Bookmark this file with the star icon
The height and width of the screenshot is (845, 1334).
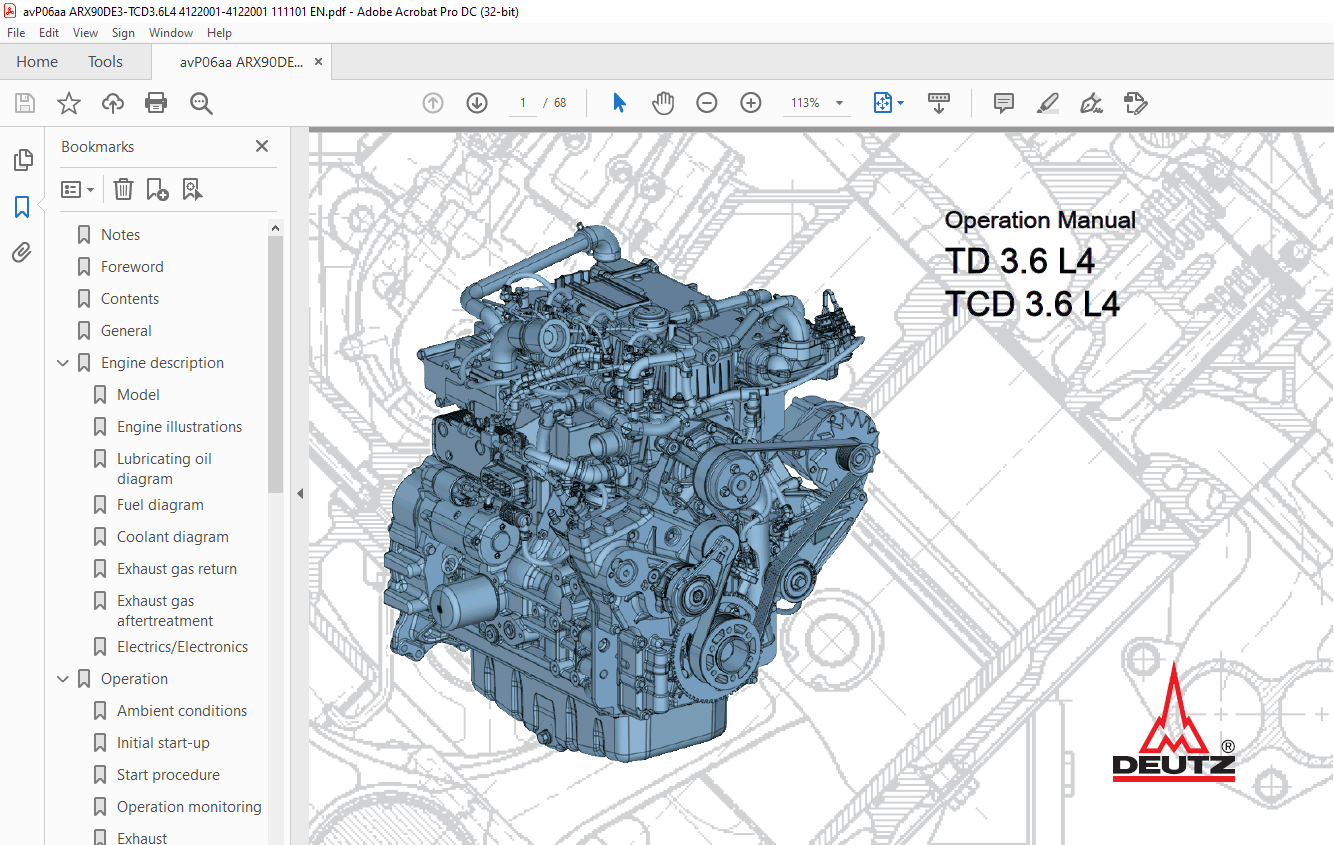tap(69, 103)
